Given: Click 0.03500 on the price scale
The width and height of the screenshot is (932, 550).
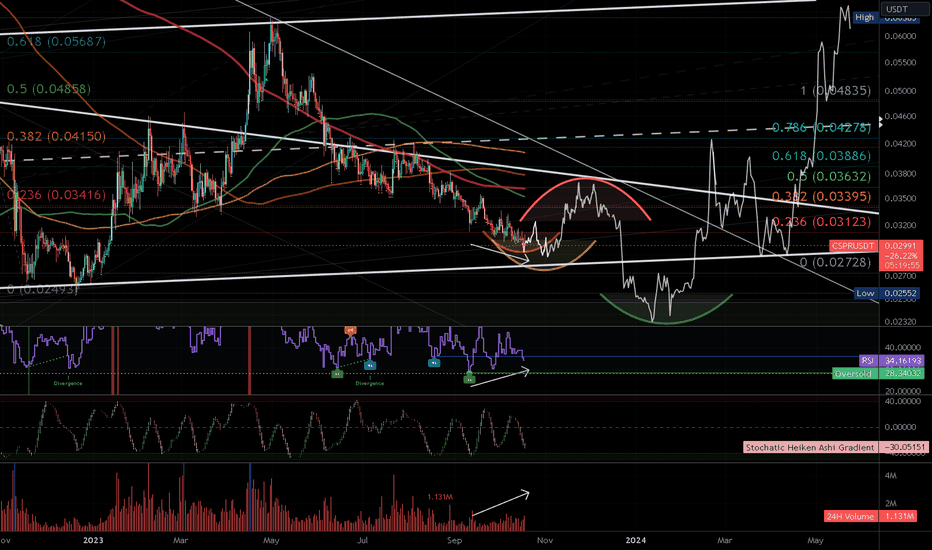Looking at the screenshot, I should pos(900,199).
